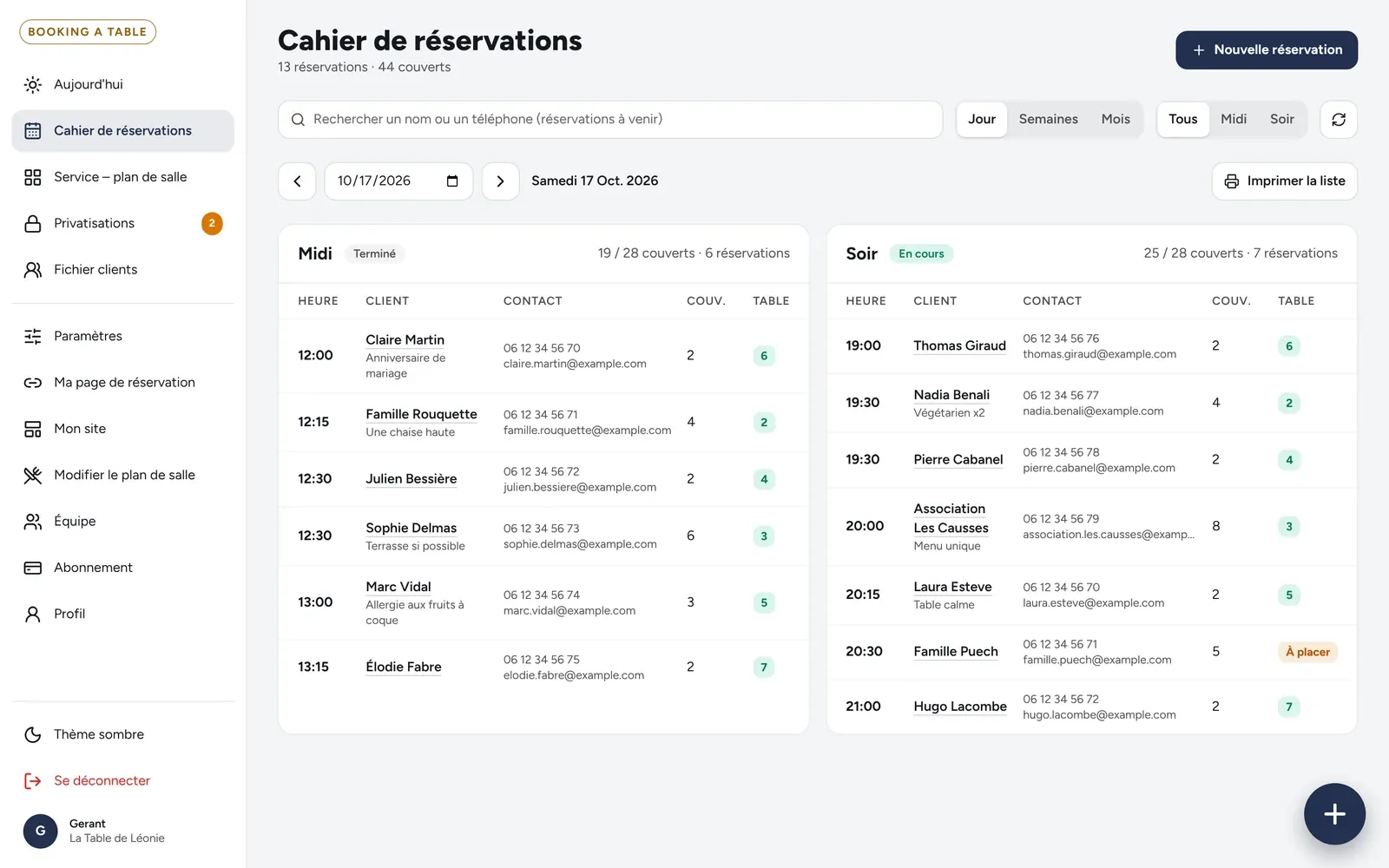
Task: Open Aujourd'hui in sidebar
Action: click(x=123, y=84)
